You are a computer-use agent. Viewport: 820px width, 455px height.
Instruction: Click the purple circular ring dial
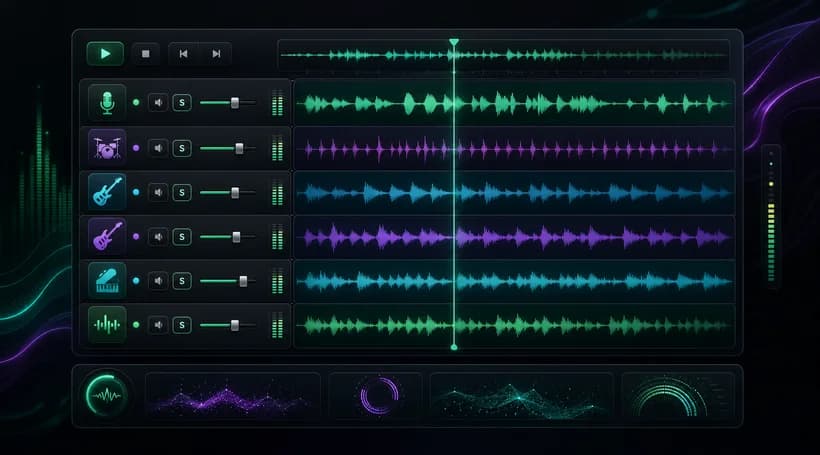coord(379,396)
